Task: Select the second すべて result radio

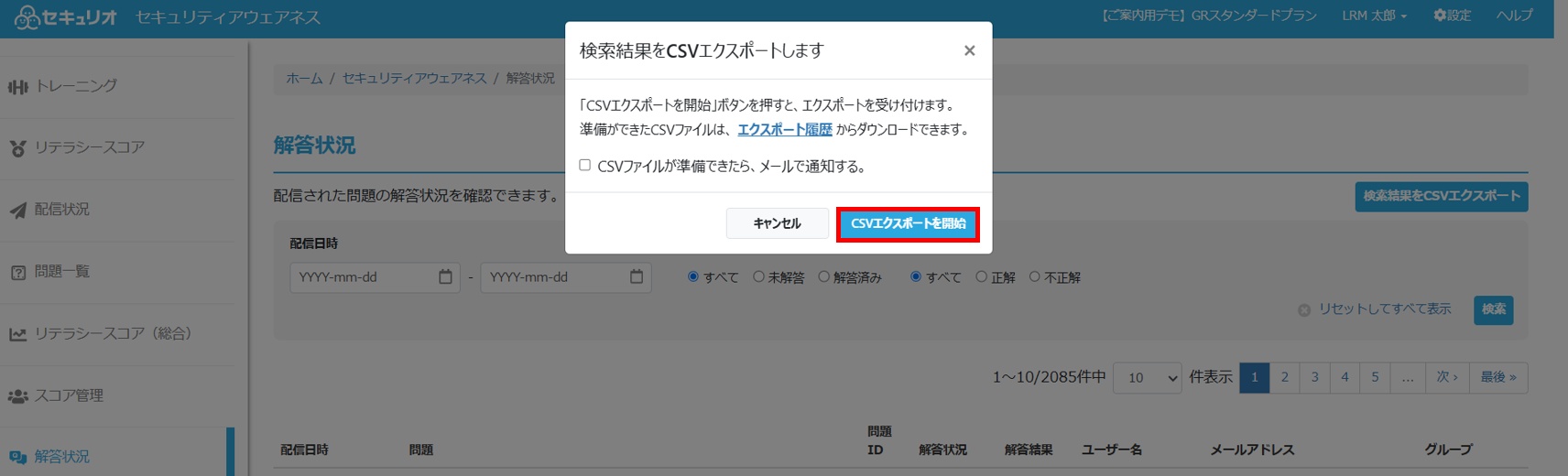Action: (916, 276)
